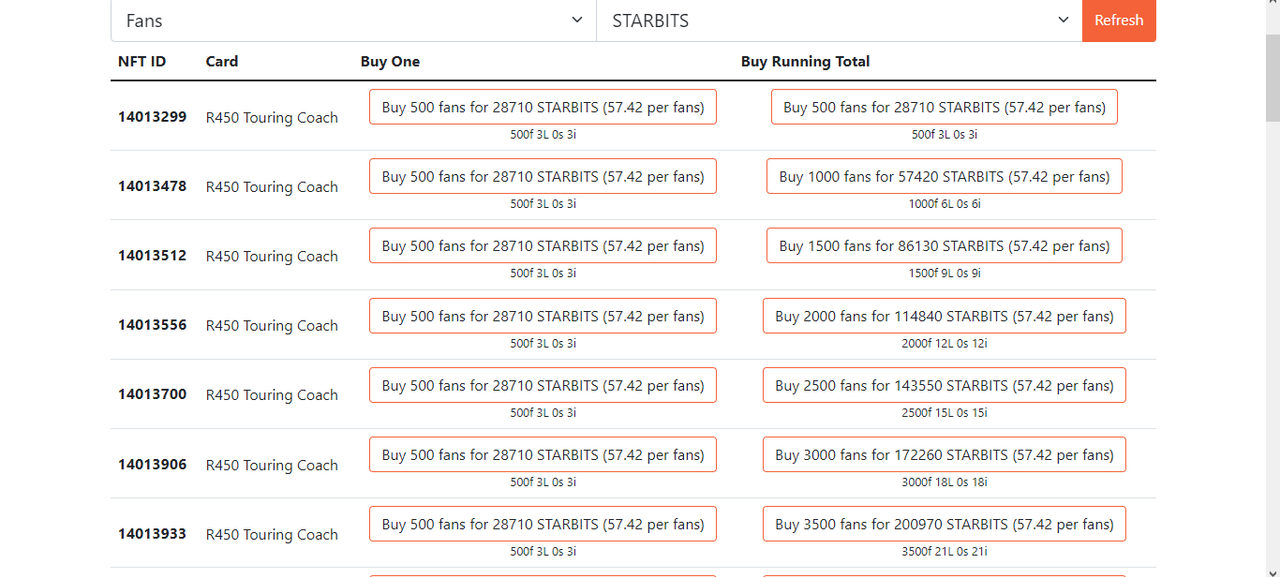Click the 2000f 12L 0s 12i label
1280x577 pixels.
coord(944,343)
